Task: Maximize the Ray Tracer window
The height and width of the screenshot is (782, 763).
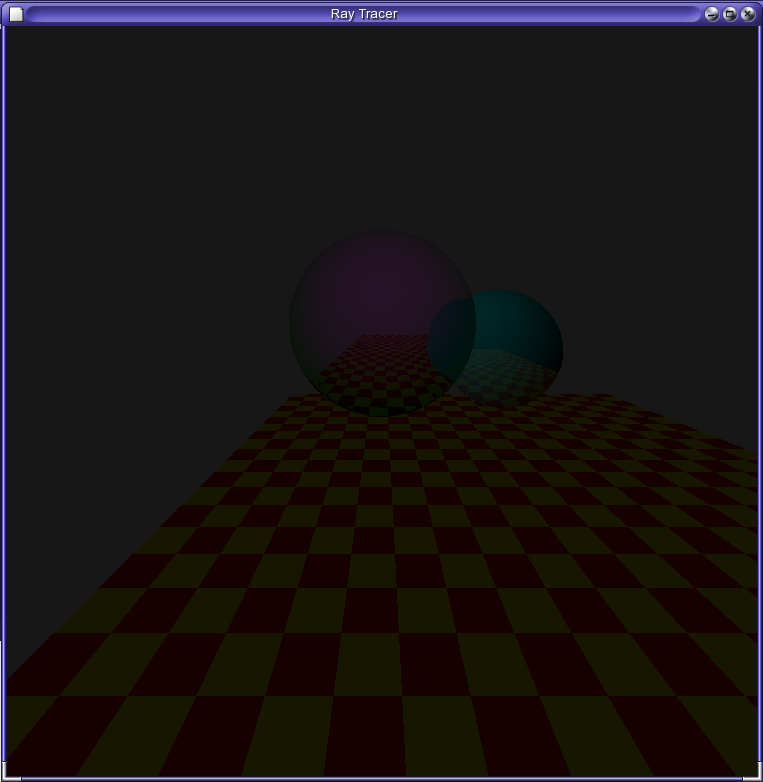Action: coord(730,14)
